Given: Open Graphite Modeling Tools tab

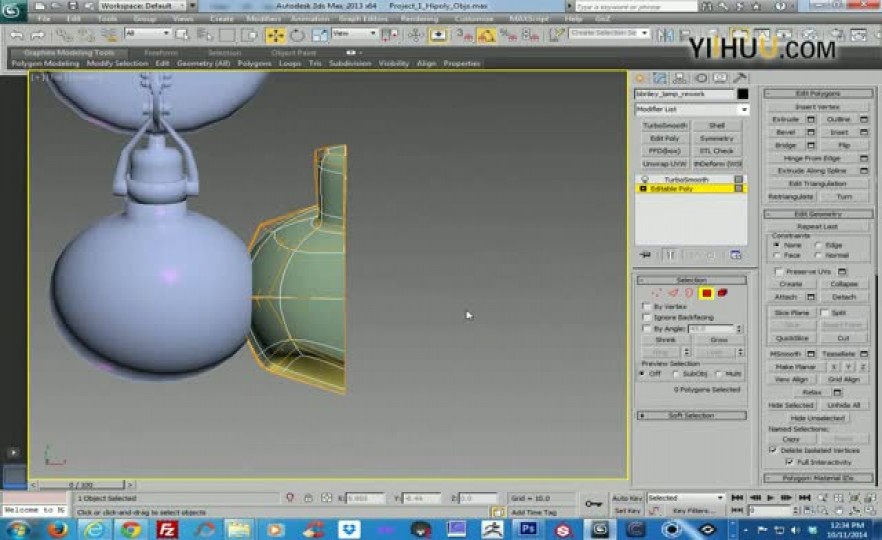Looking at the screenshot, I should [x=69, y=53].
